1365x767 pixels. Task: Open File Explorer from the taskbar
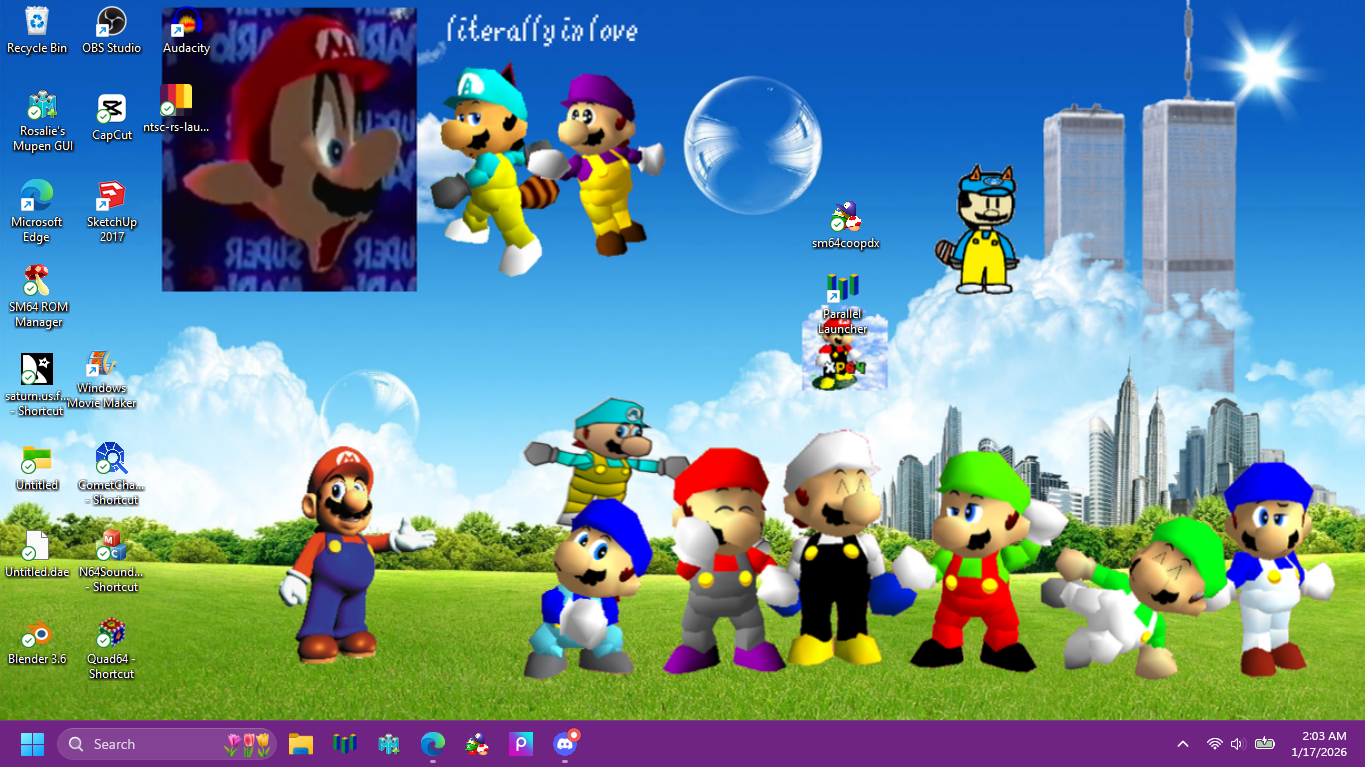pyautogui.click(x=301, y=744)
